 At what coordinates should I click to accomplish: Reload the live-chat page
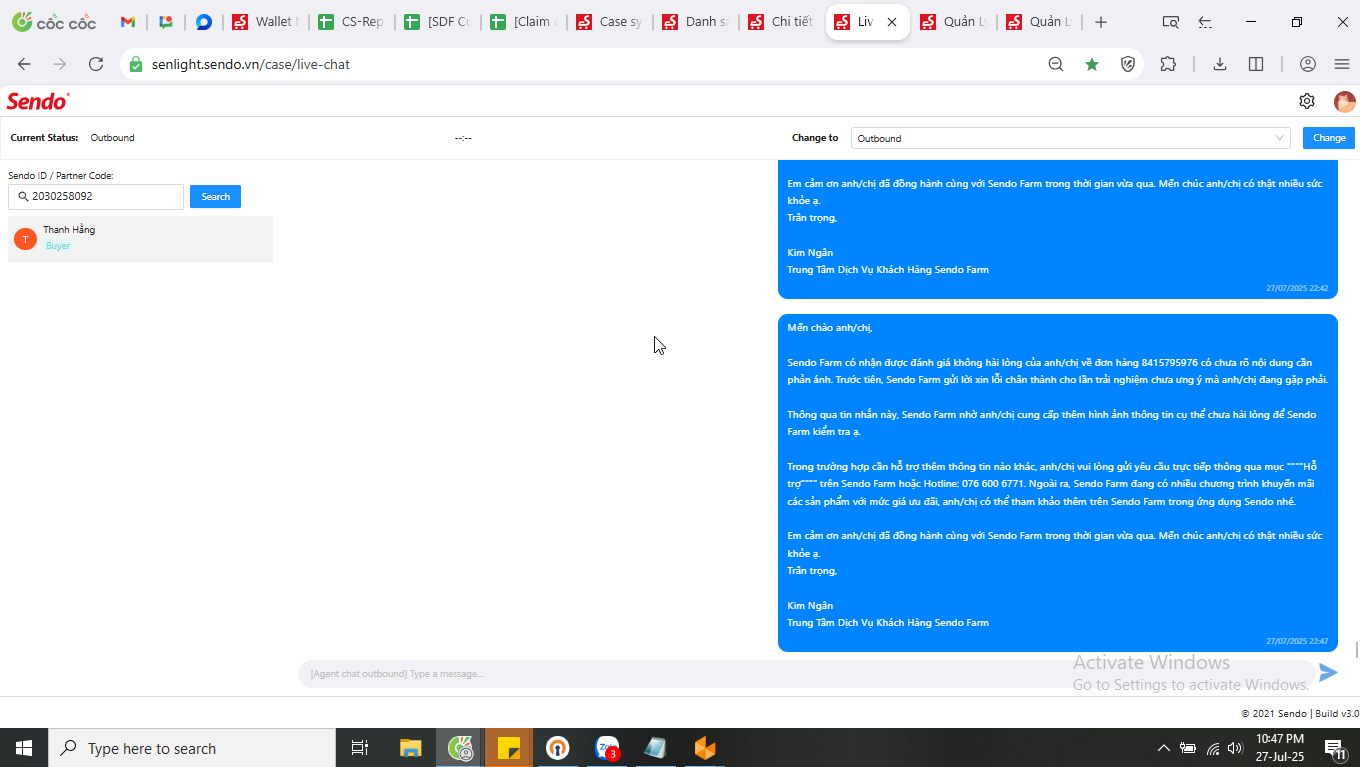coord(96,64)
